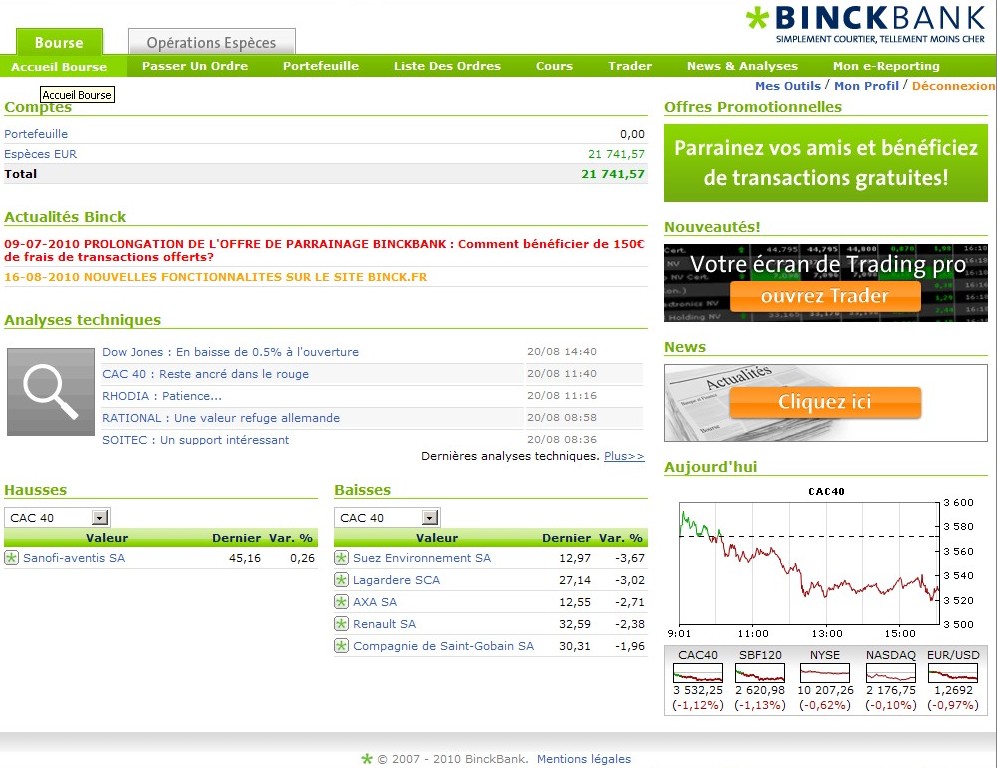This screenshot has height=768, width=997.
Task: Click green star icon beside Renault SA
Action: (341, 624)
